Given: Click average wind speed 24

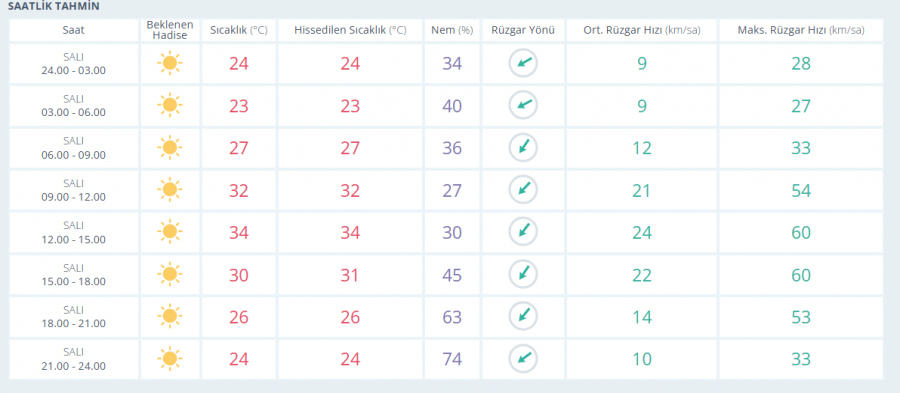Looking at the screenshot, I should [x=641, y=233].
